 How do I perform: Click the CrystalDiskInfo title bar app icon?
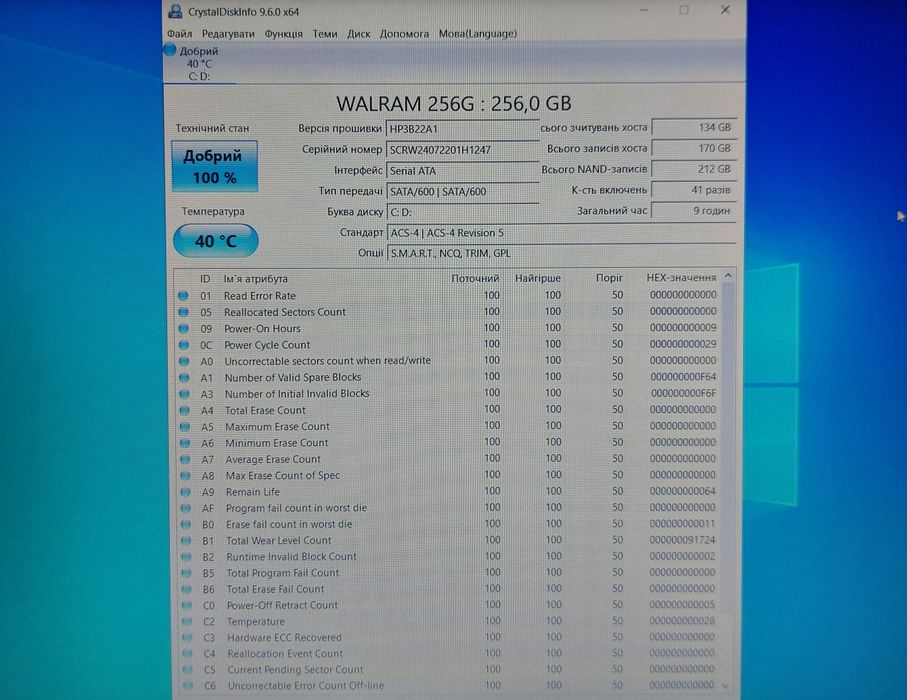[175, 11]
